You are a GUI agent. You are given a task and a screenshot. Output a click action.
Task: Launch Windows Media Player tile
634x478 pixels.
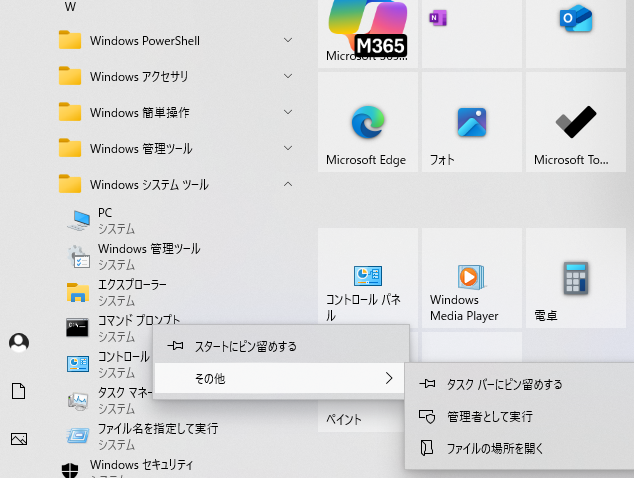click(x=471, y=278)
